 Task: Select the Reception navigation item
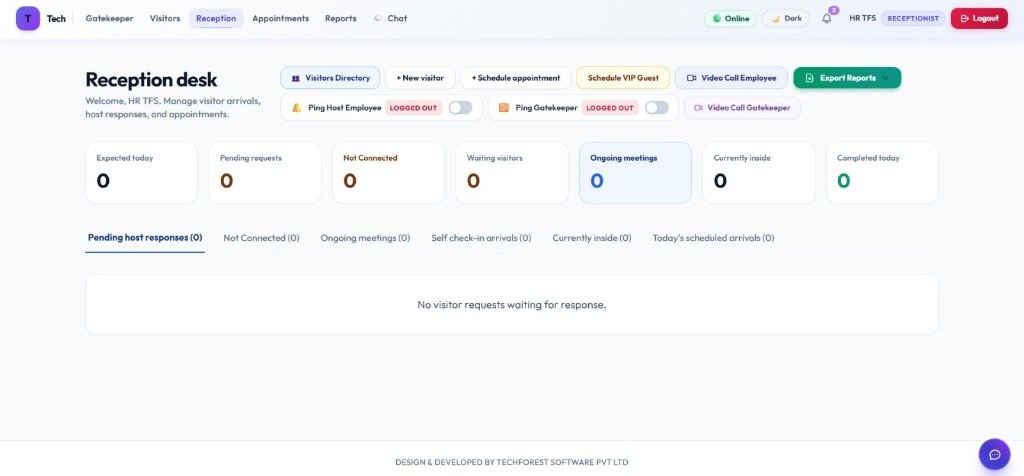[x=216, y=18]
